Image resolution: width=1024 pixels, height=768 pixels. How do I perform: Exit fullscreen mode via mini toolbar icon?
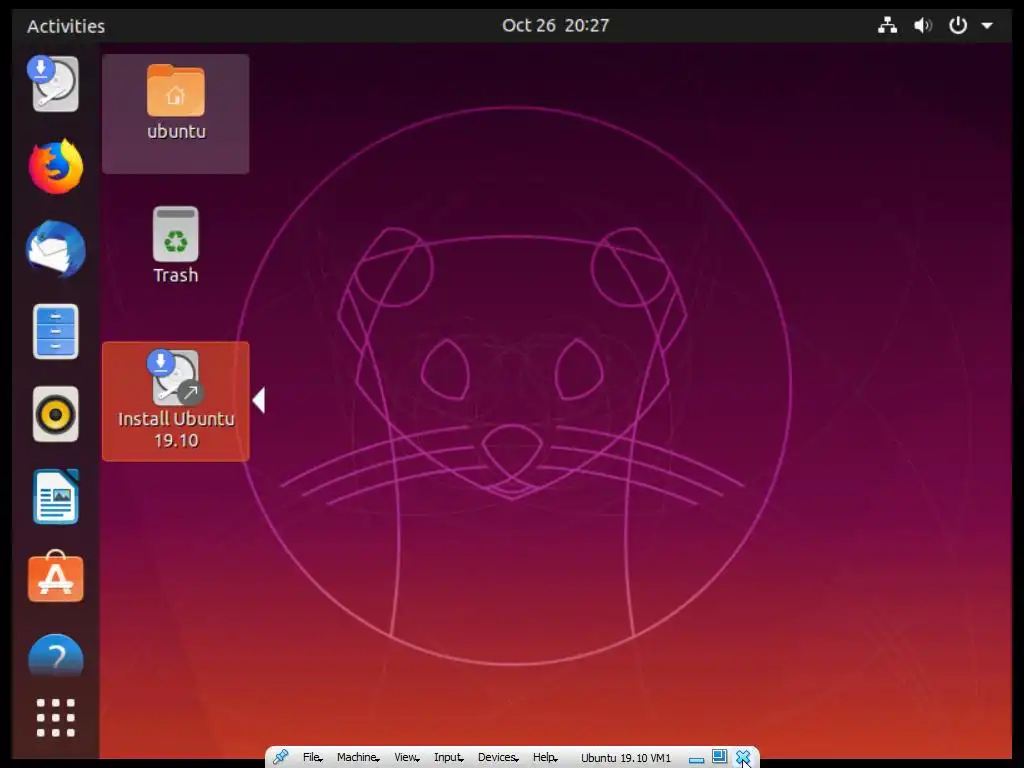(719, 756)
